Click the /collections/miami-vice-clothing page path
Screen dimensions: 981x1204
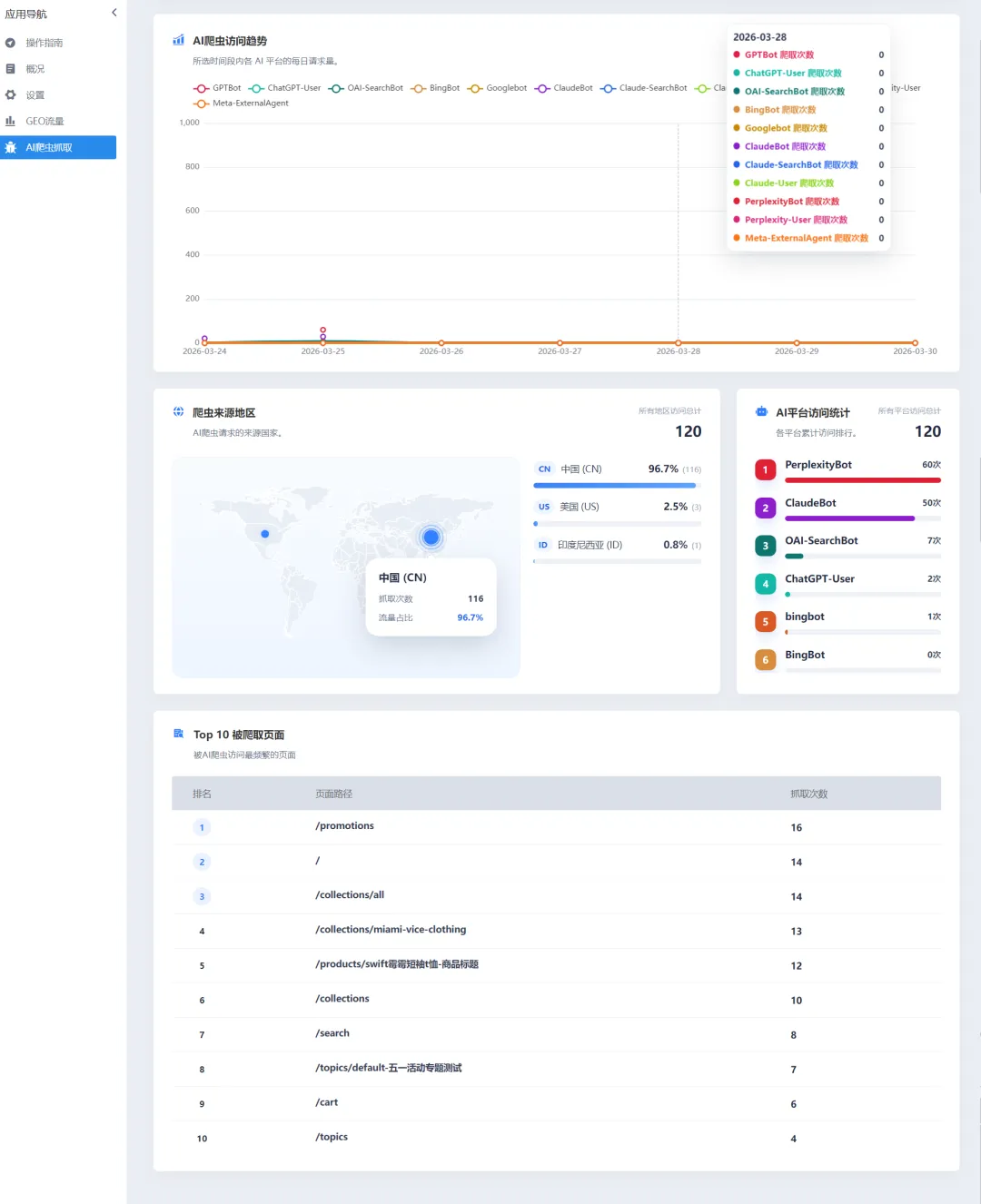pos(391,930)
